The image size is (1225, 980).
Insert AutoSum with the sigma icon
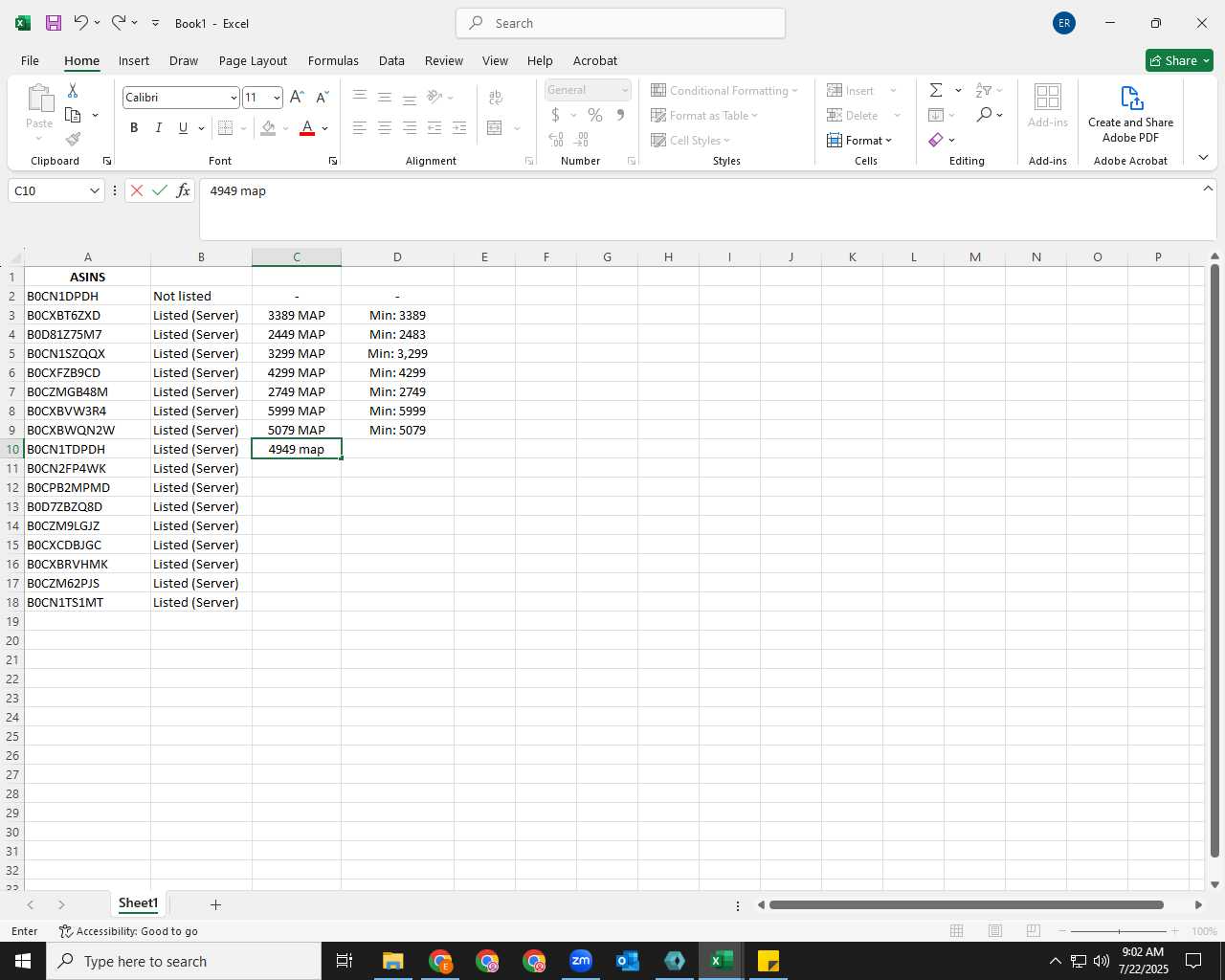pyautogui.click(x=936, y=90)
